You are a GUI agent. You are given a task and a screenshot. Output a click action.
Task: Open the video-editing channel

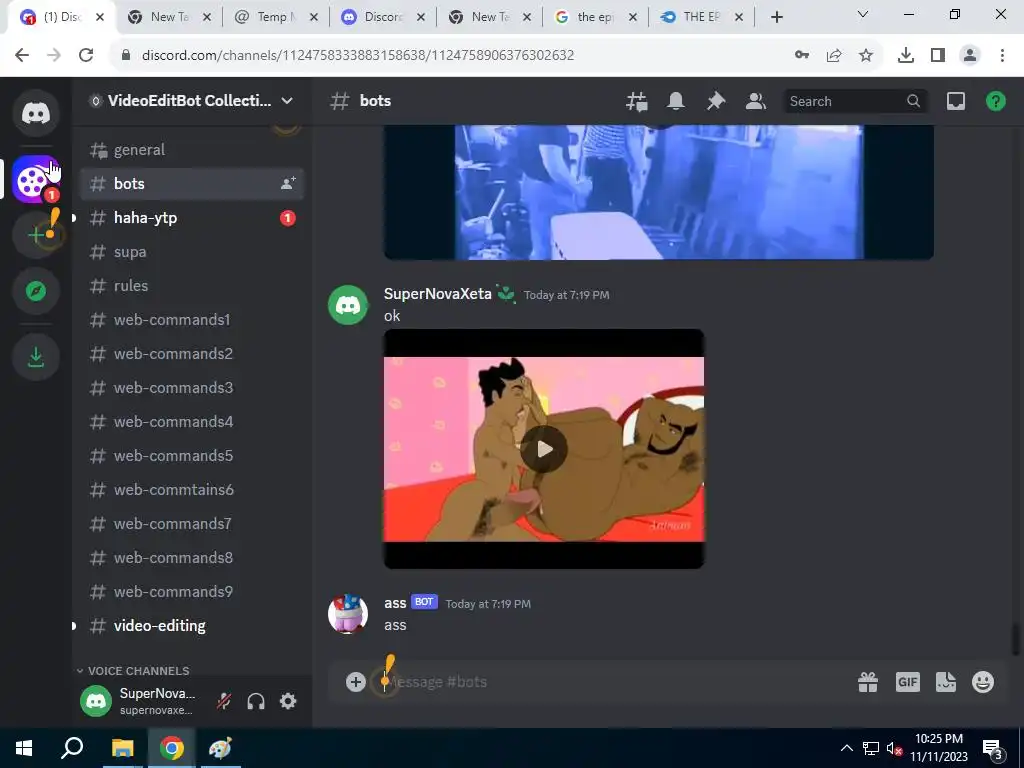pos(192,625)
